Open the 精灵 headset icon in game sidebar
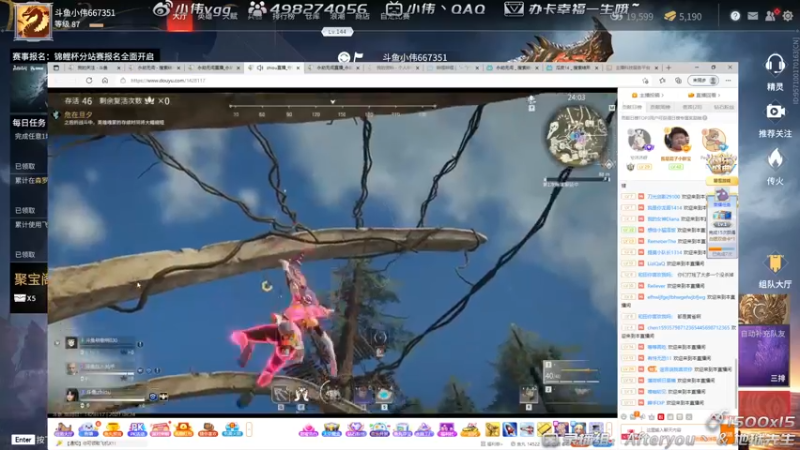800x450 pixels. point(774,65)
